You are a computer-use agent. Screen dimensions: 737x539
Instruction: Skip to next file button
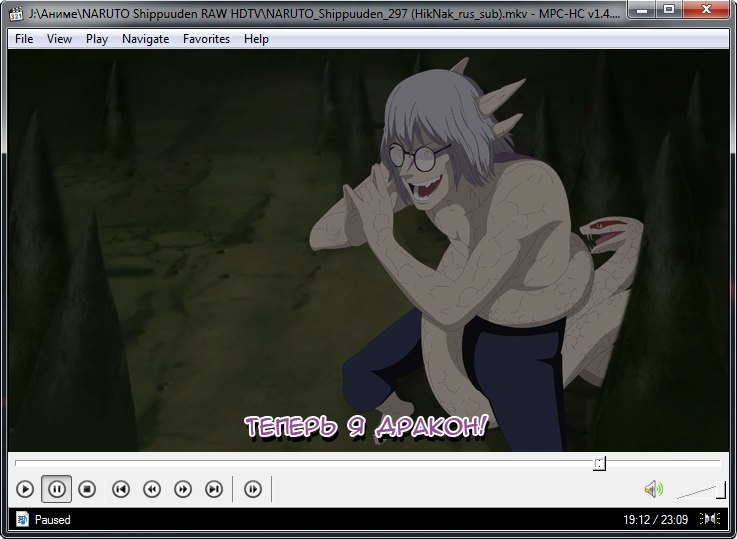(214, 489)
